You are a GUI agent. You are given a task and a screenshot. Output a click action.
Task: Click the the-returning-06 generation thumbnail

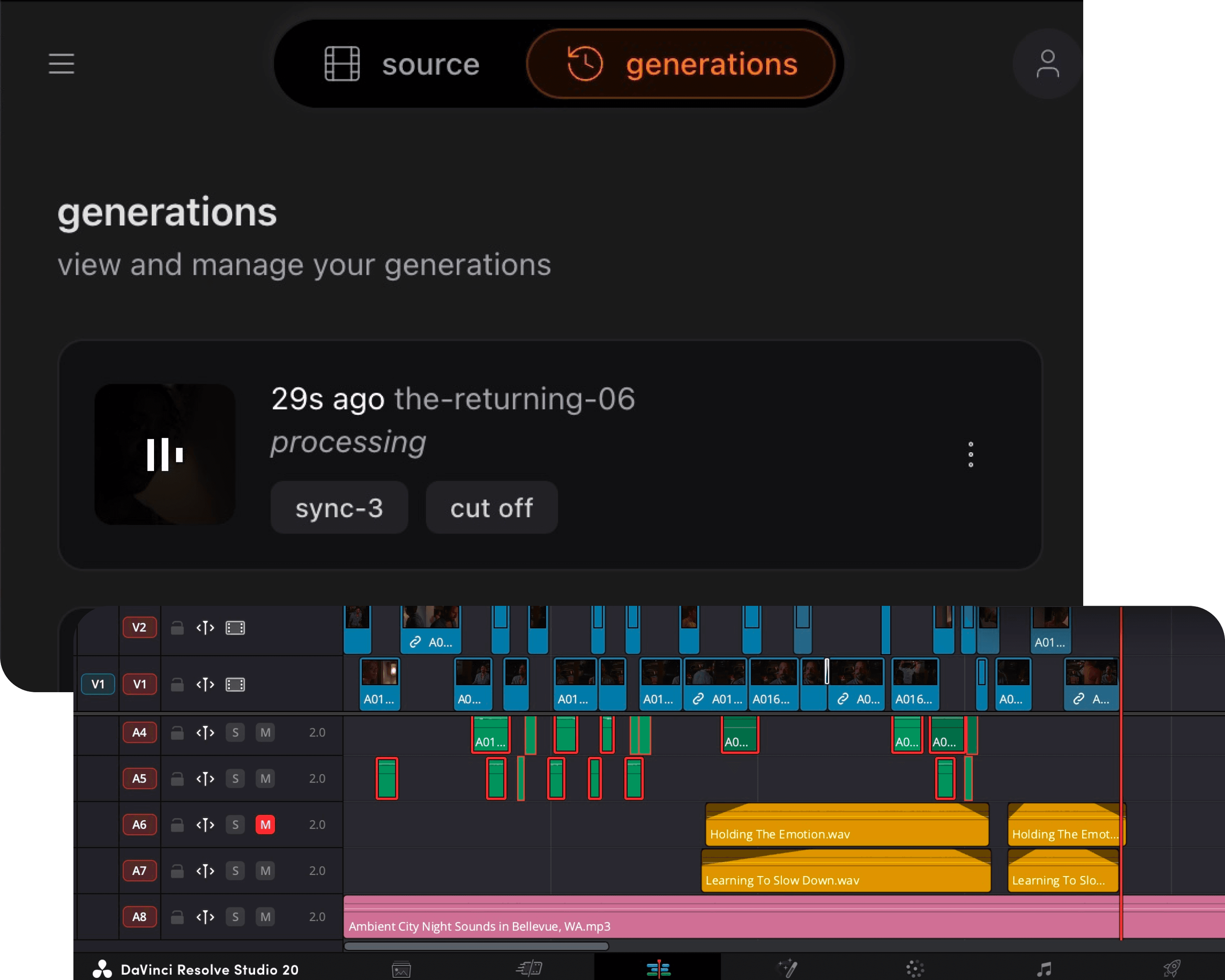pyautogui.click(x=165, y=454)
